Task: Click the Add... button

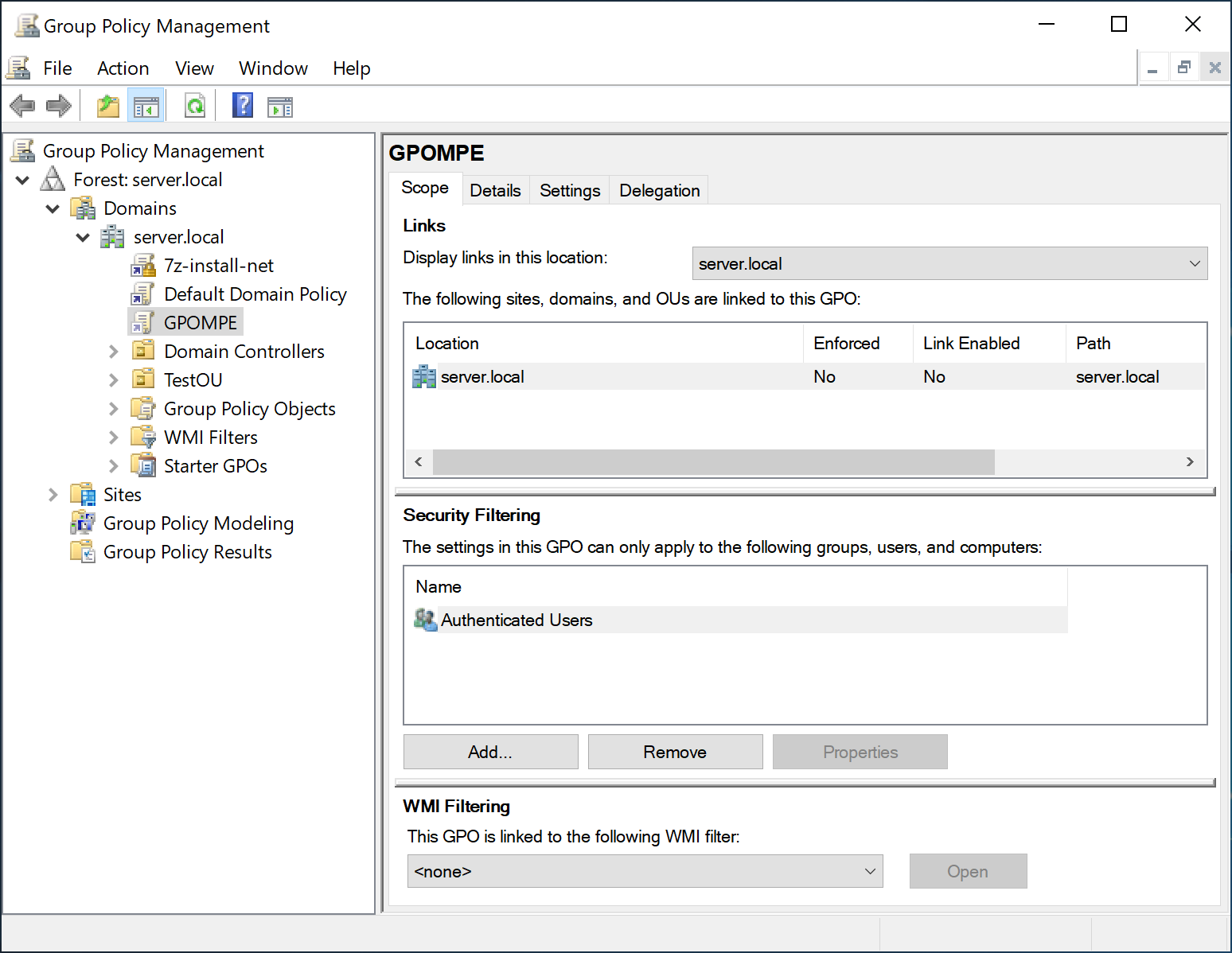Action: coord(490,752)
